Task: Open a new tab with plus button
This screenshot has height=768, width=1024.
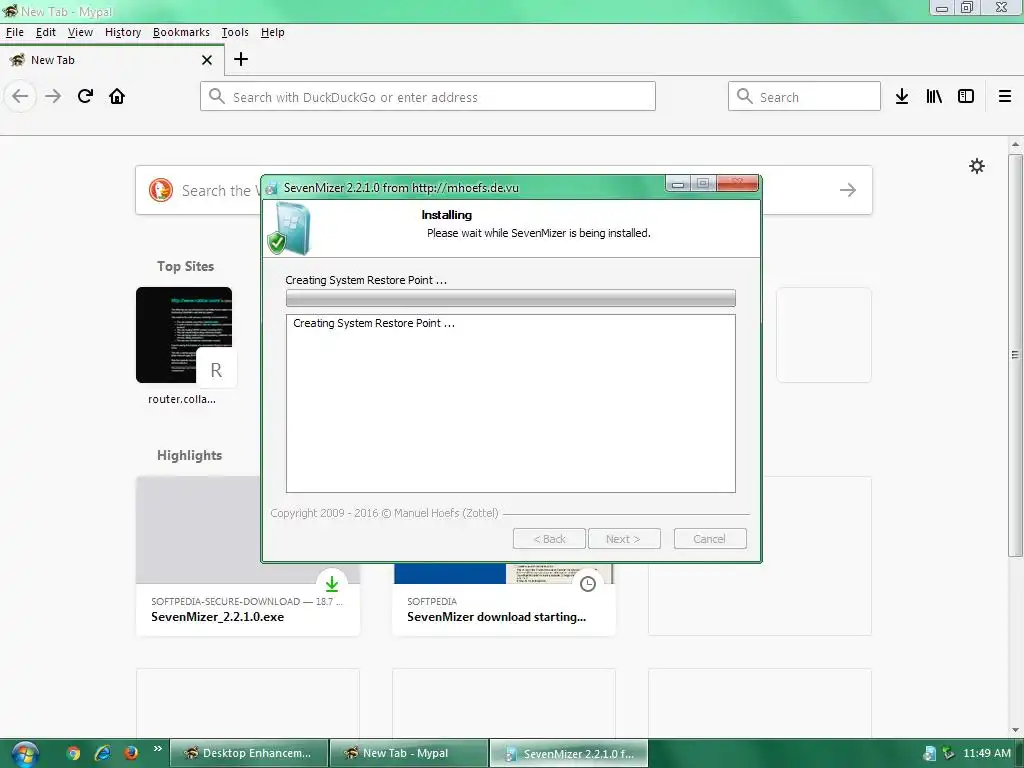Action: (x=241, y=59)
